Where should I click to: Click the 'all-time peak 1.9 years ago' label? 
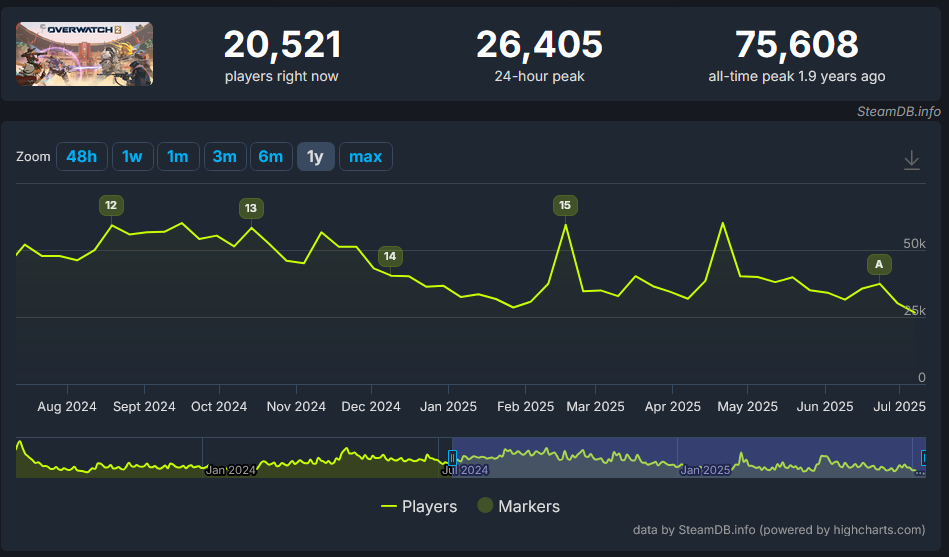(x=796, y=76)
